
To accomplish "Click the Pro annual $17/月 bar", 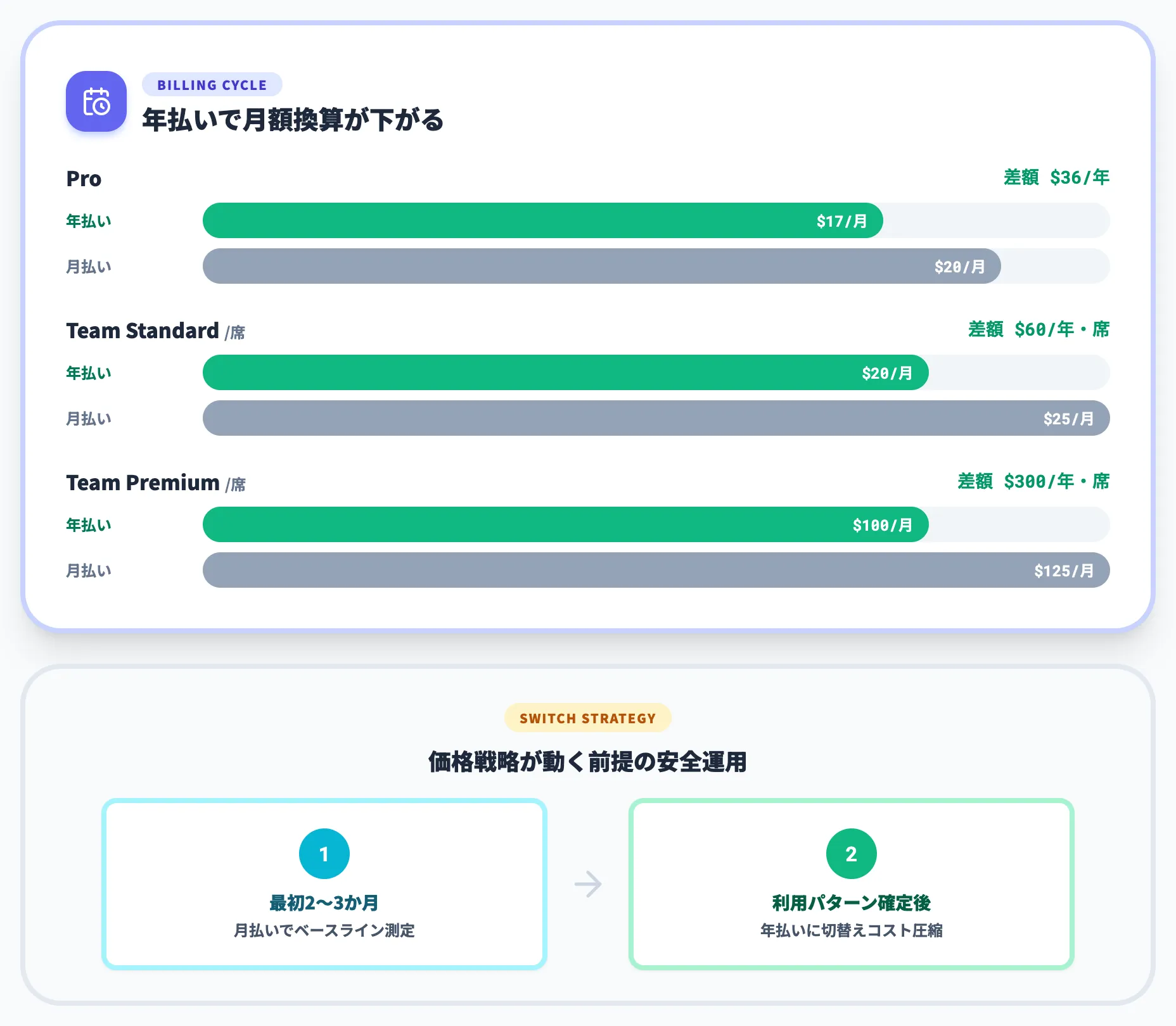I will (542, 220).
